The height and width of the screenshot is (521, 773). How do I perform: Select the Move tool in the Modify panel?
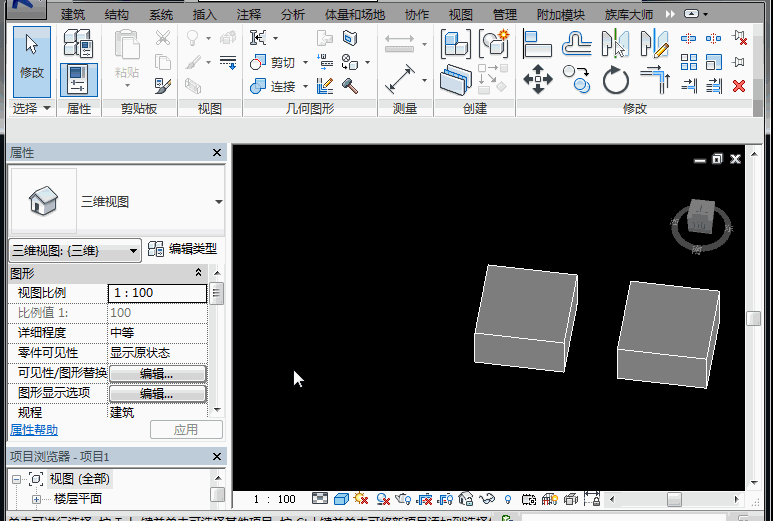(538, 79)
